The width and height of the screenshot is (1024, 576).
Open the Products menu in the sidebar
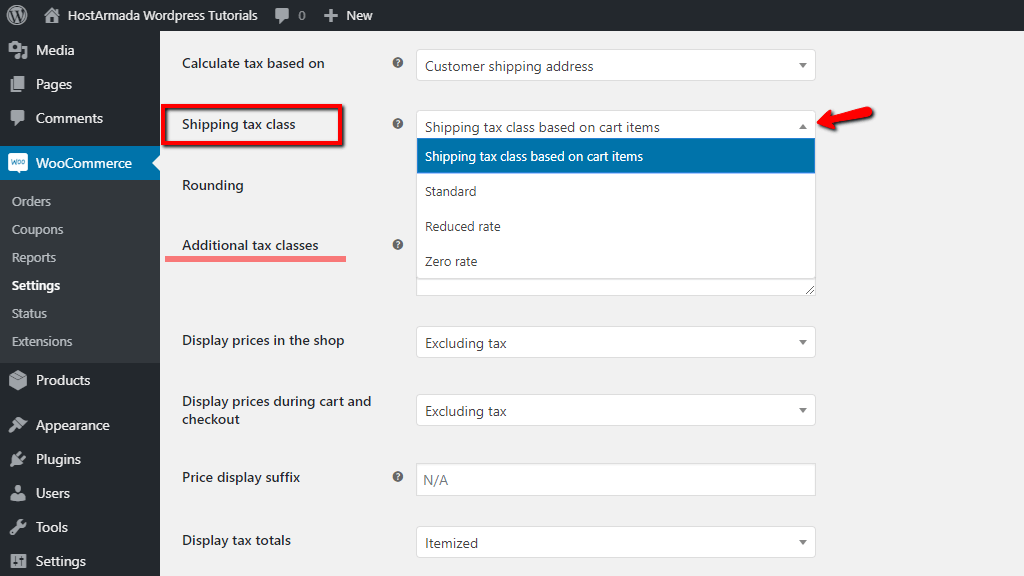pyautogui.click(x=62, y=380)
